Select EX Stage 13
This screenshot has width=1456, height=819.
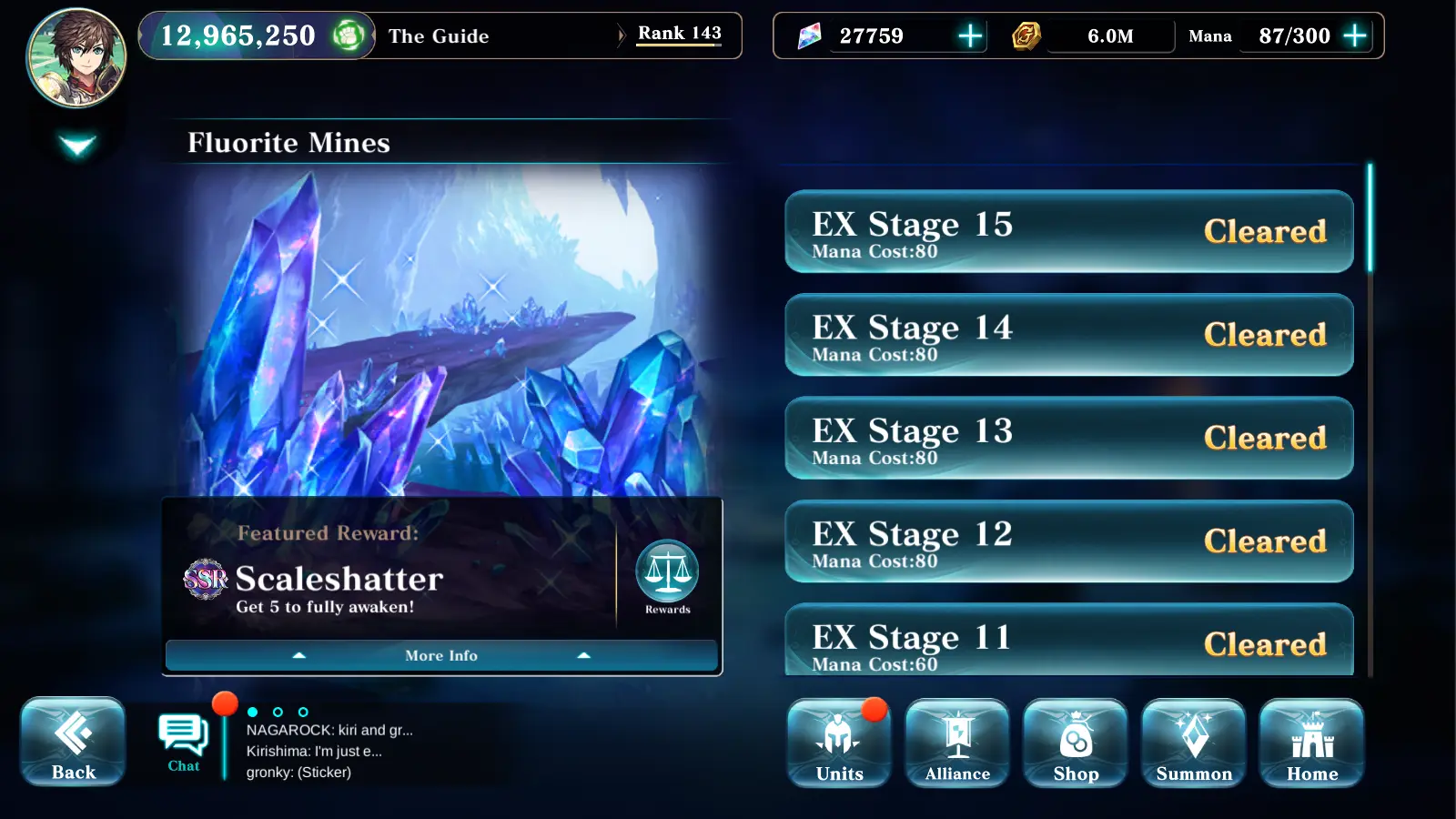click(1069, 438)
